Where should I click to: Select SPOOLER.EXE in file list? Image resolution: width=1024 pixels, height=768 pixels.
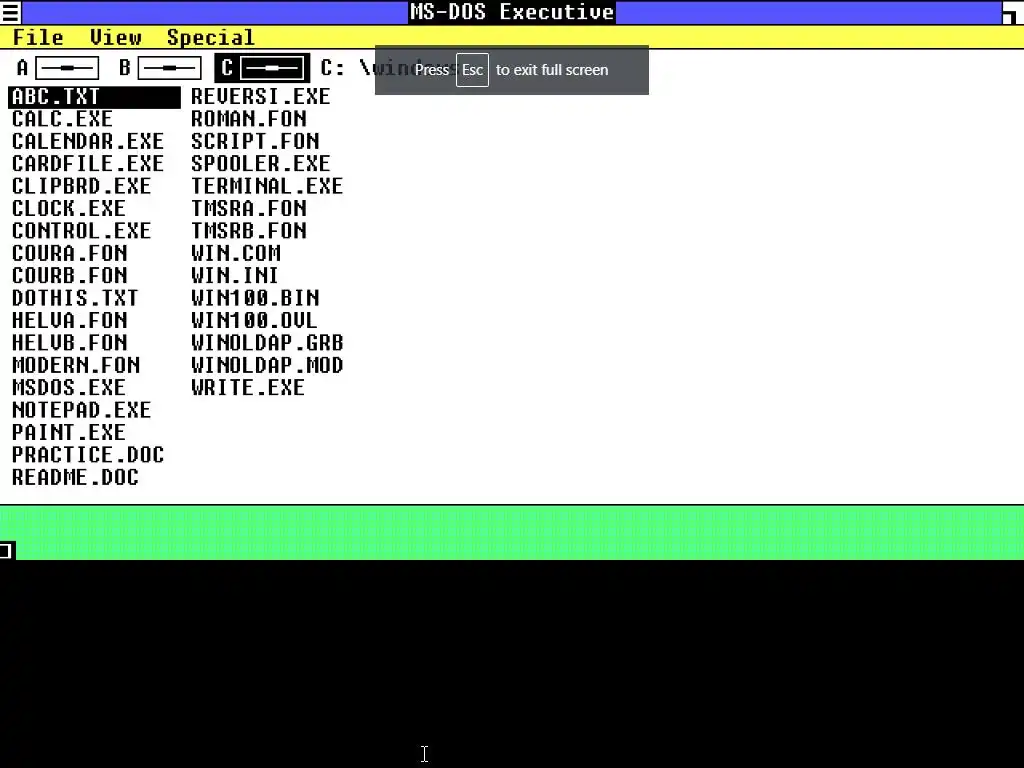pyautogui.click(x=261, y=163)
